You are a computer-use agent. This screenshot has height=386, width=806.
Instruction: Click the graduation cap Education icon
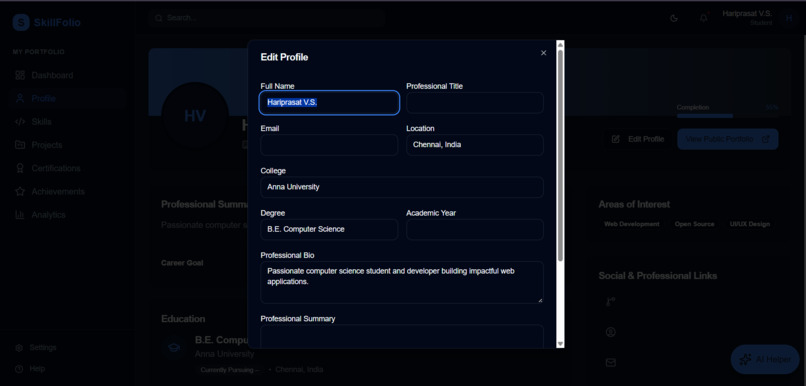pos(174,348)
